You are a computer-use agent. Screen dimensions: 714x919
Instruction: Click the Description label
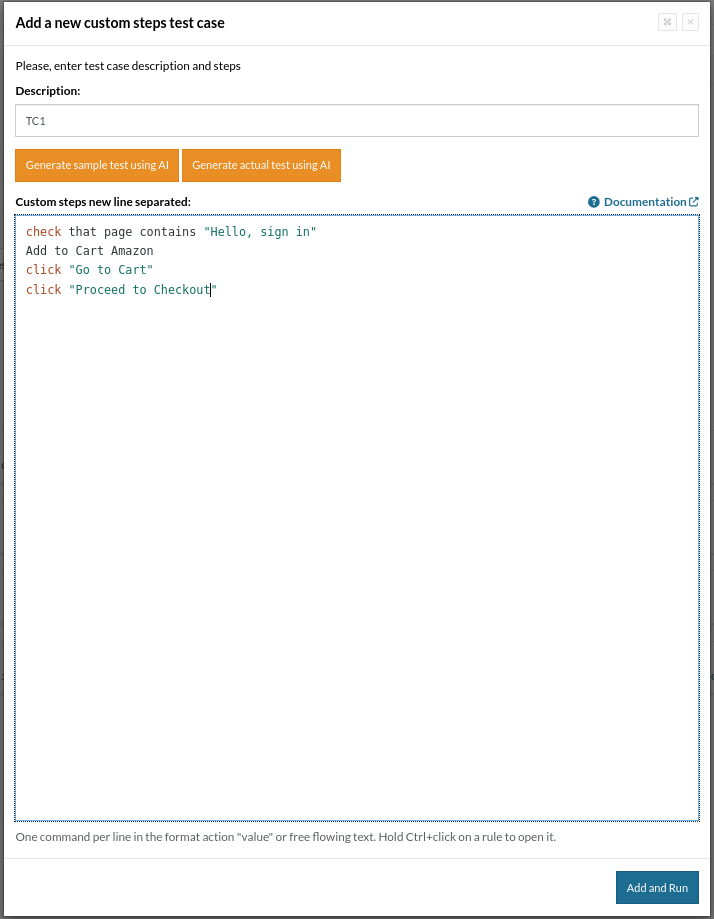[48, 91]
